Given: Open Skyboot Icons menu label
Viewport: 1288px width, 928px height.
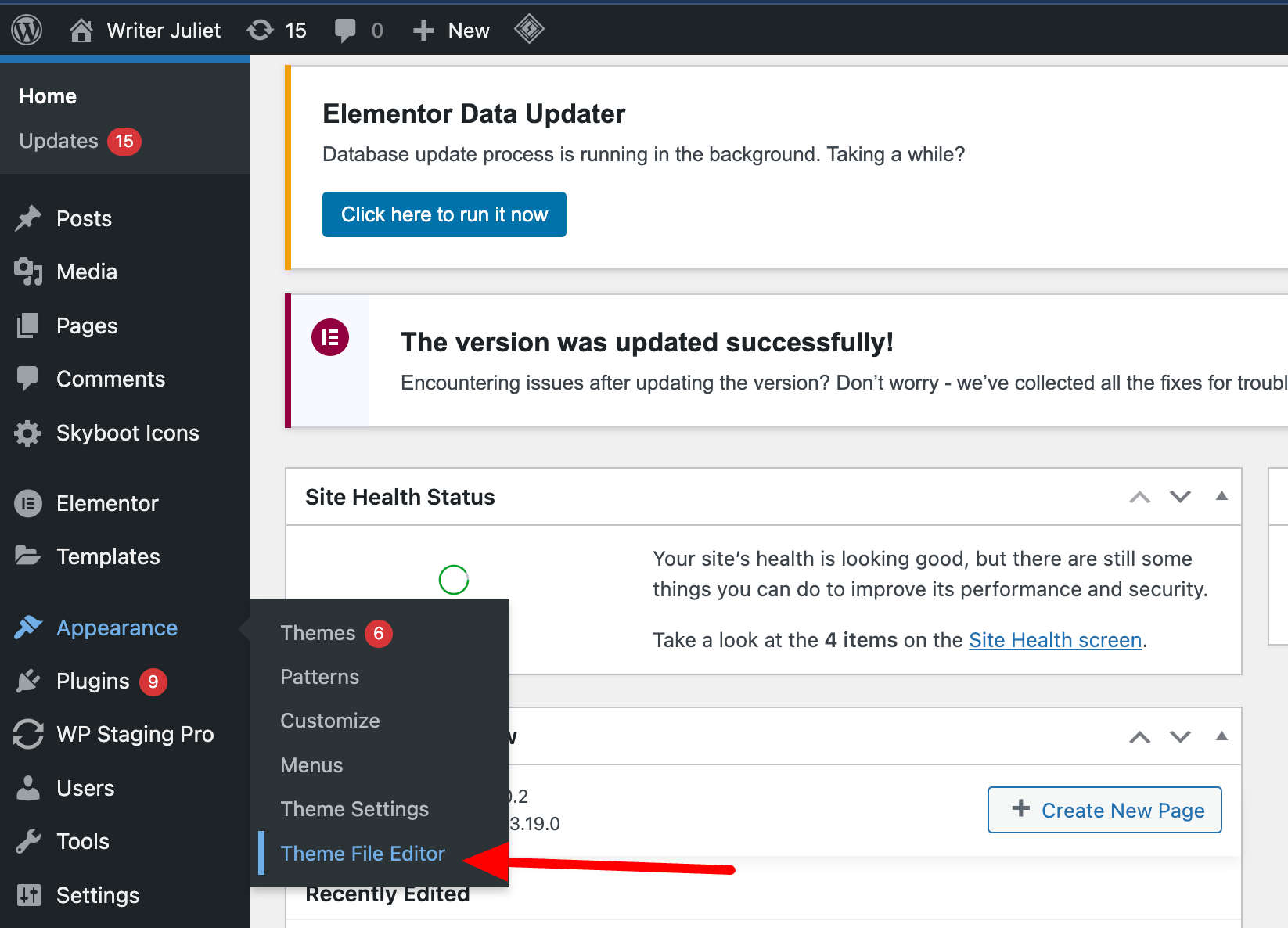Looking at the screenshot, I should pos(128,433).
